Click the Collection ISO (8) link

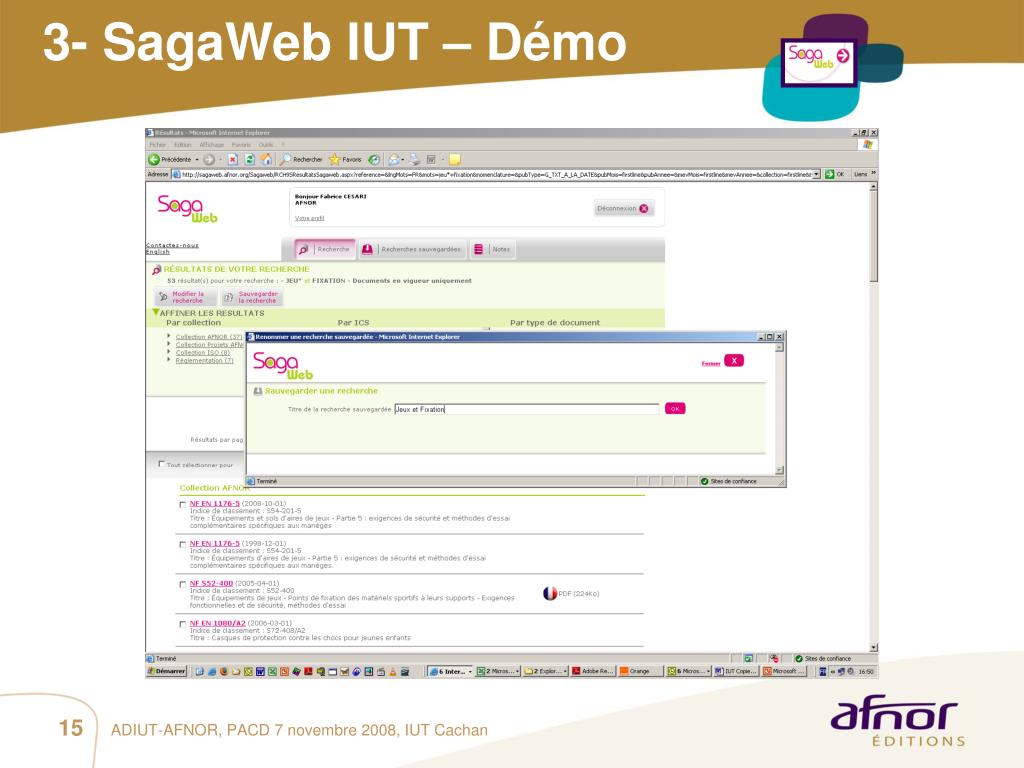point(202,353)
